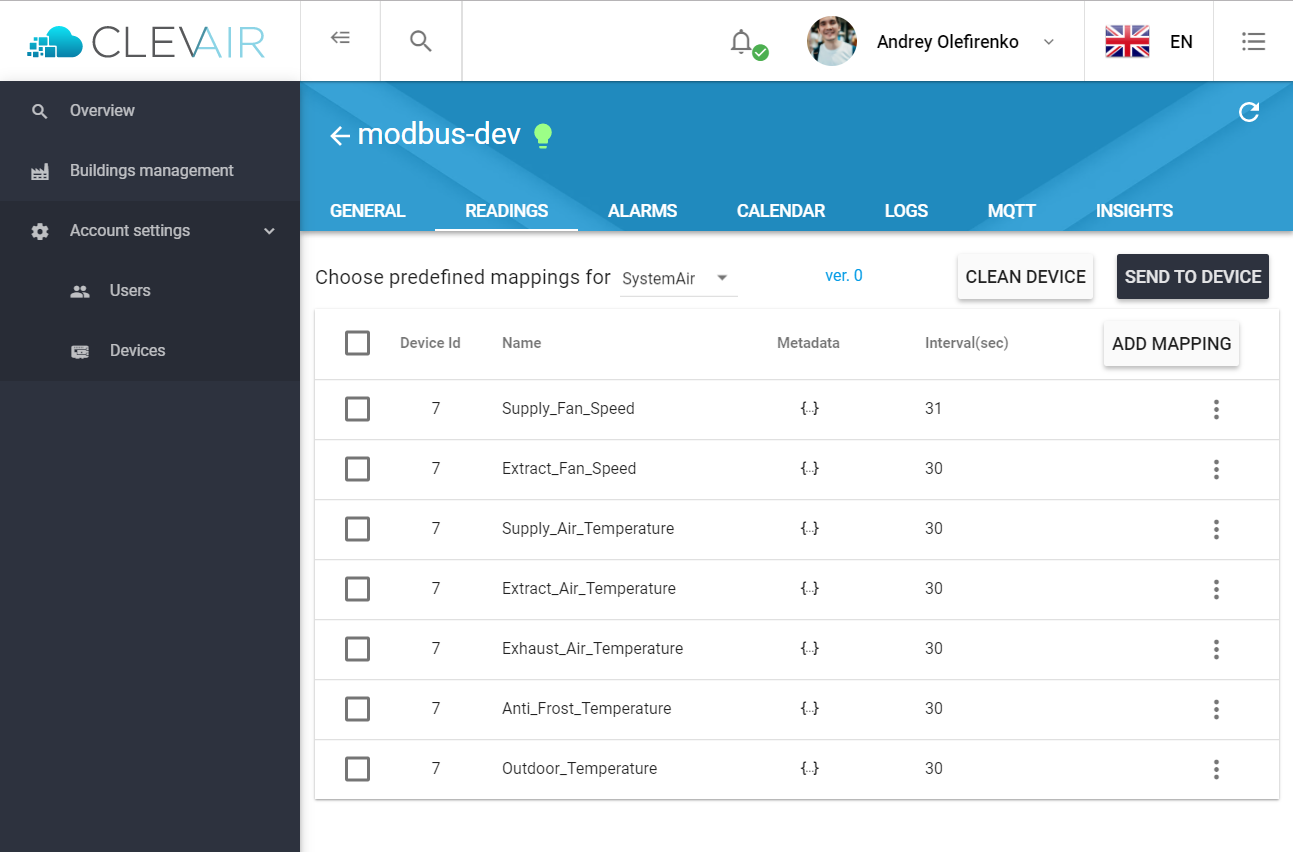Open row options for Outdoor_Temperature
This screenshot has width=1293, height=852.
pyautogui.click(x=1216, y=769)
